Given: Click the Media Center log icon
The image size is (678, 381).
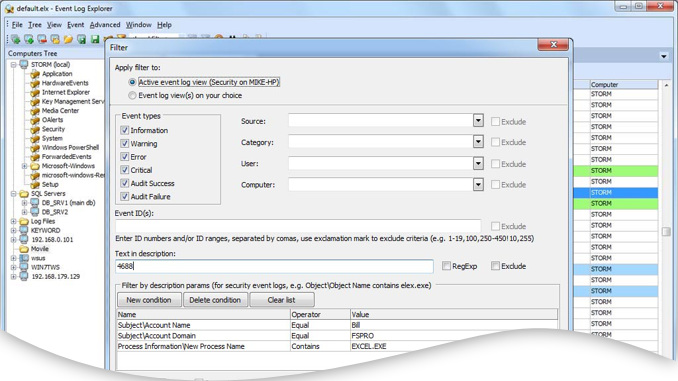Looking at the screenshot, I should pos(35,111).
